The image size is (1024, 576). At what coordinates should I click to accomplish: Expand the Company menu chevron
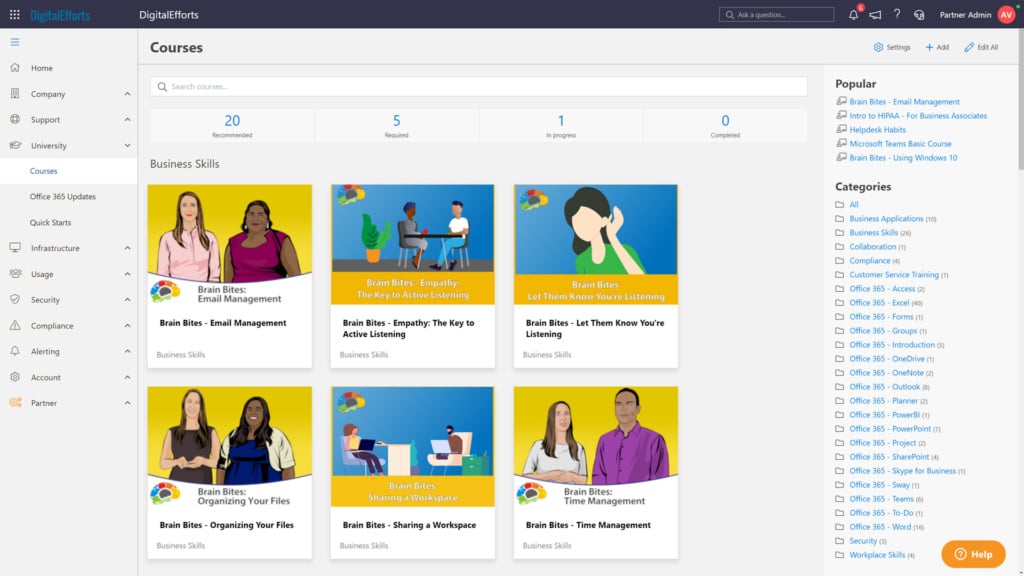point(127,94)
